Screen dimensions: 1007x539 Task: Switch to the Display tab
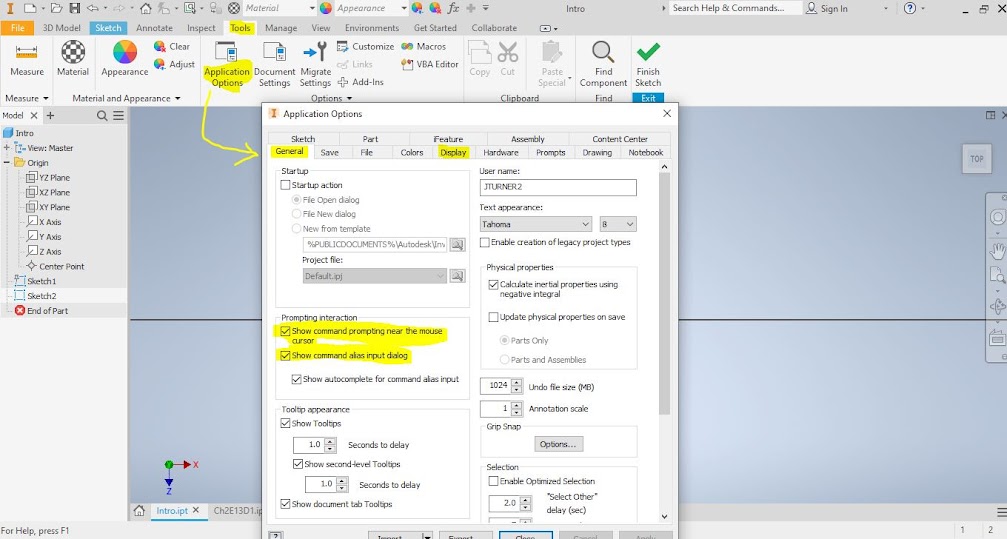pos(453,152)
